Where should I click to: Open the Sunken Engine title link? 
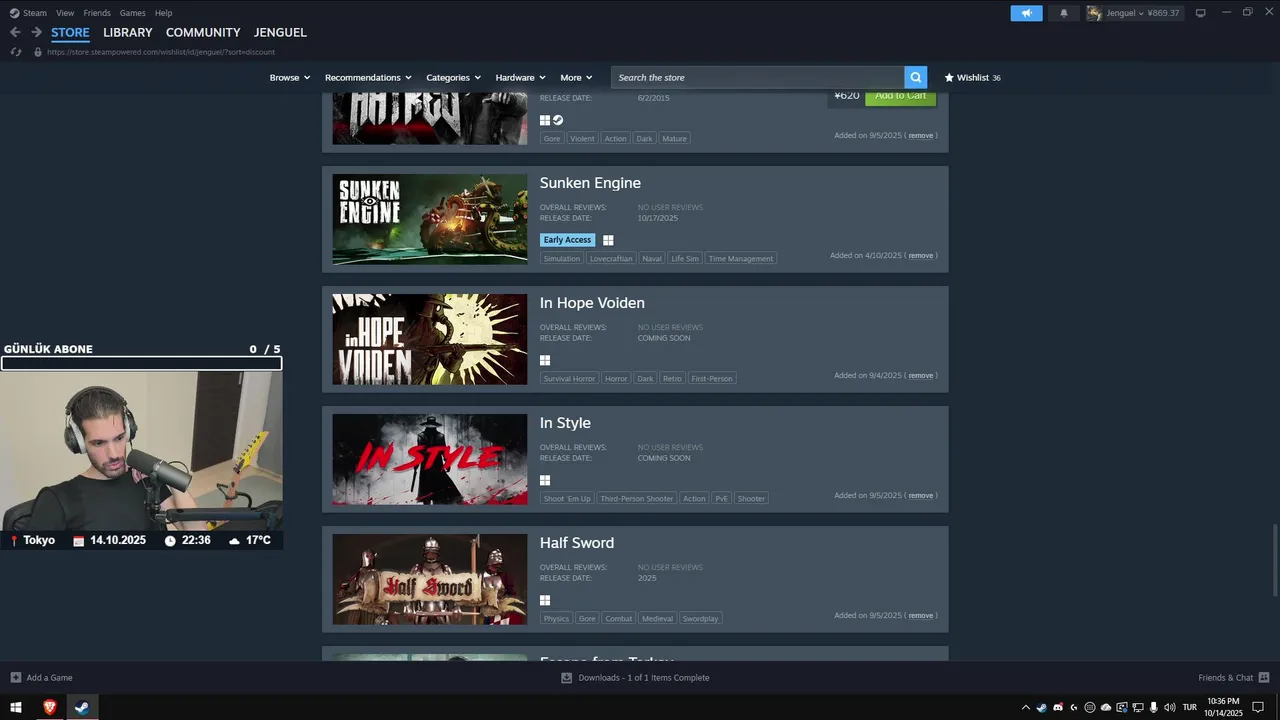[x=590, y=183]
